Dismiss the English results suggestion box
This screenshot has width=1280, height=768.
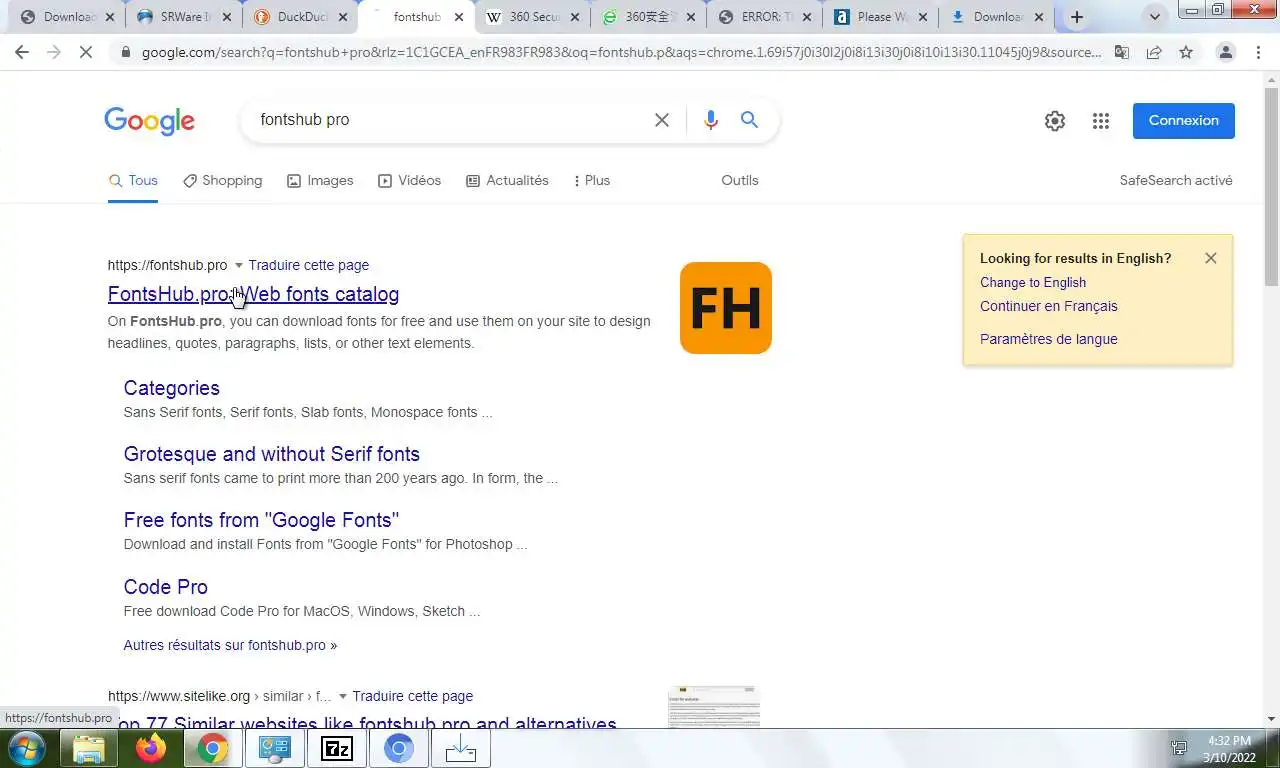pyautogui.click(x=1211, y=258)
